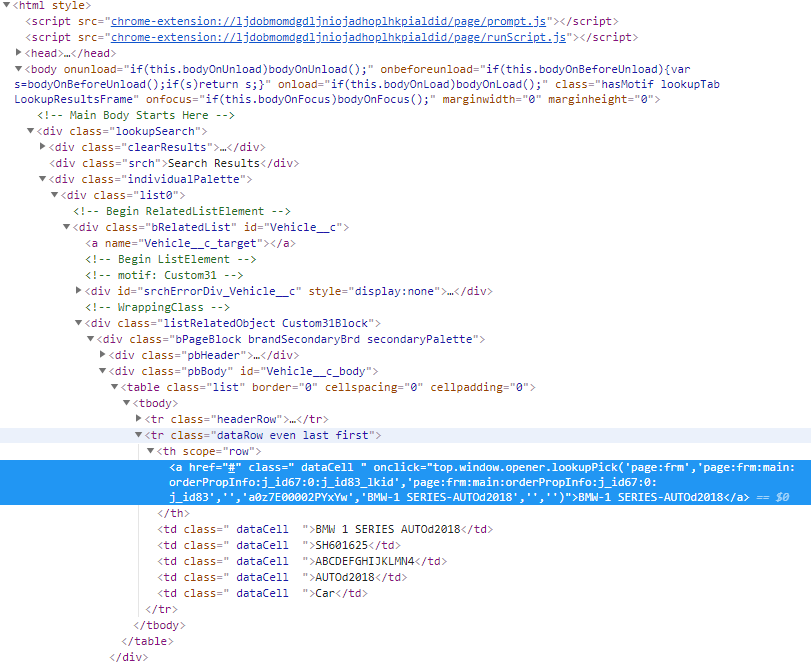Collapse the bRelatedList Vehicle__c div
The width and height of the screenshot is (811, 666).
(66, 227)
